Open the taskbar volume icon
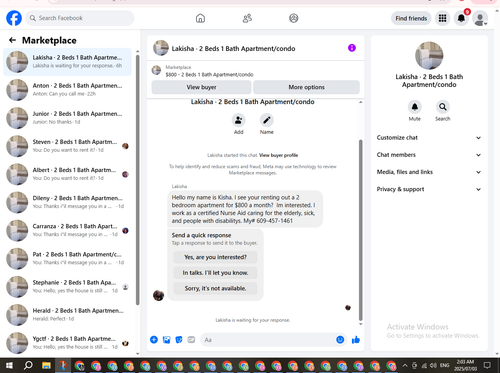Viewport: 500px width, 373px height. pyautogui.click(x=433, y=365)
